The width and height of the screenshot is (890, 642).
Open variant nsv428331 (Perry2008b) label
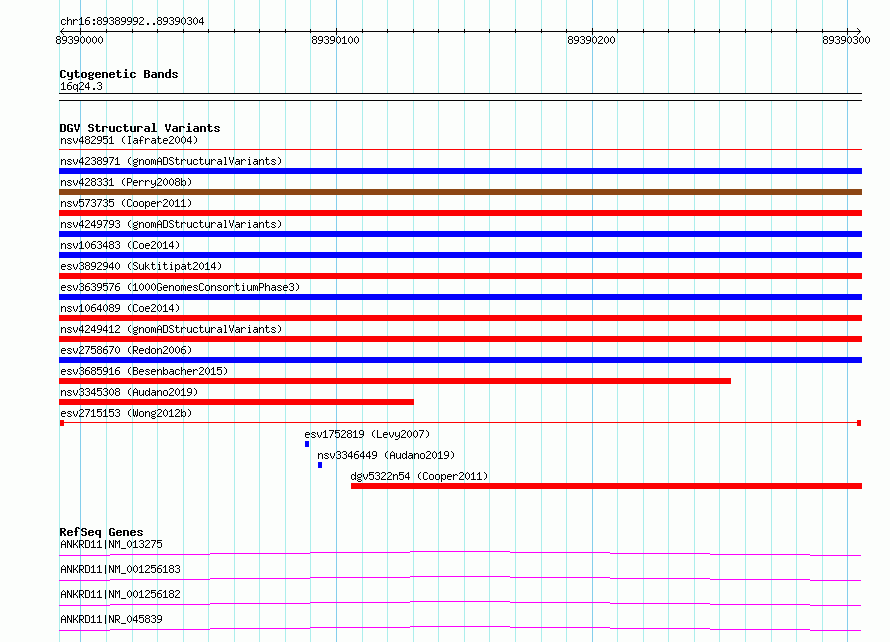click(x=126, y=182)
